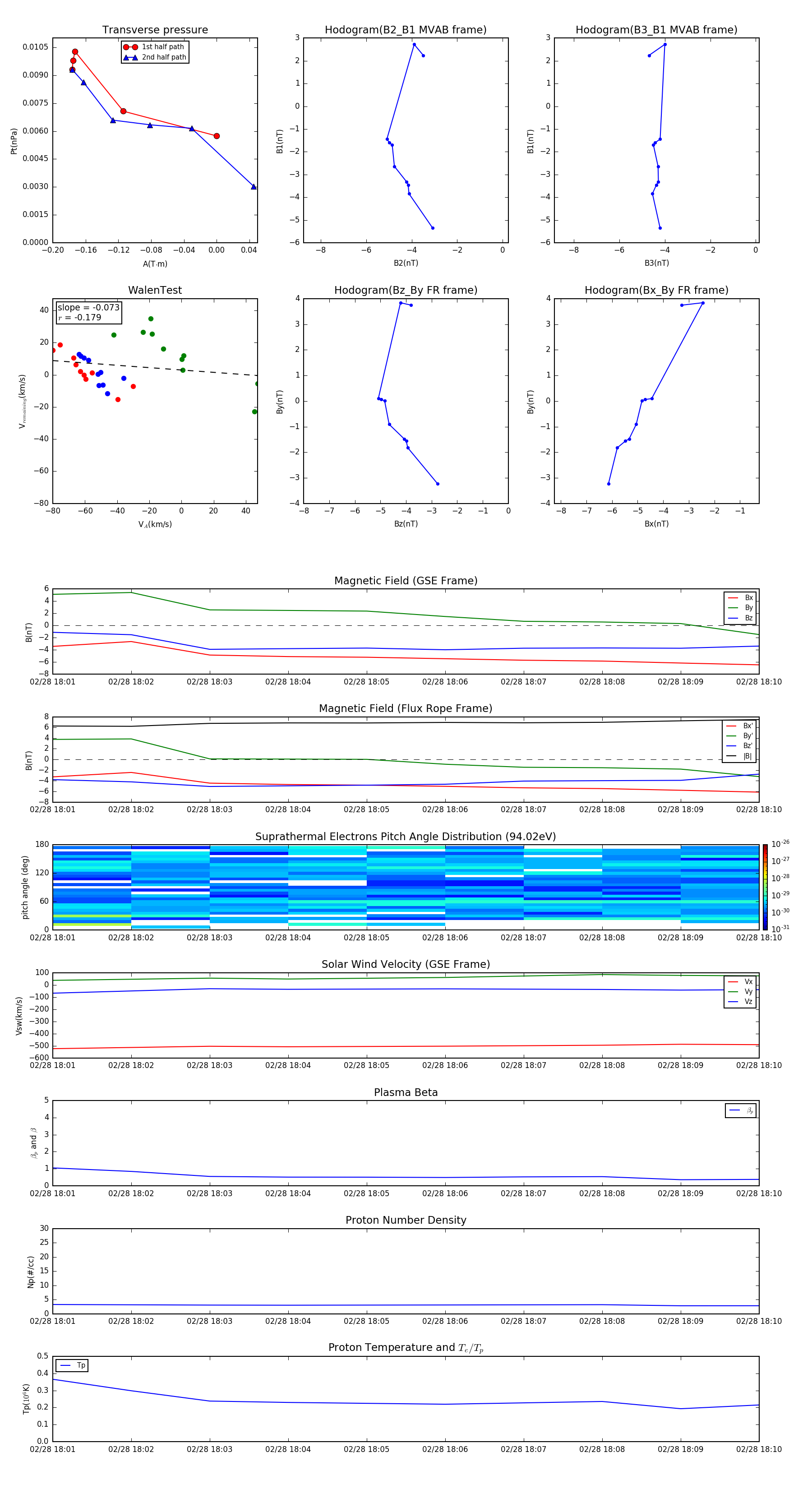Viewport: 812px width, 1489px height.
Task: Click the 'Bz(nT)' x-axis label
Action: pos(406,524)
